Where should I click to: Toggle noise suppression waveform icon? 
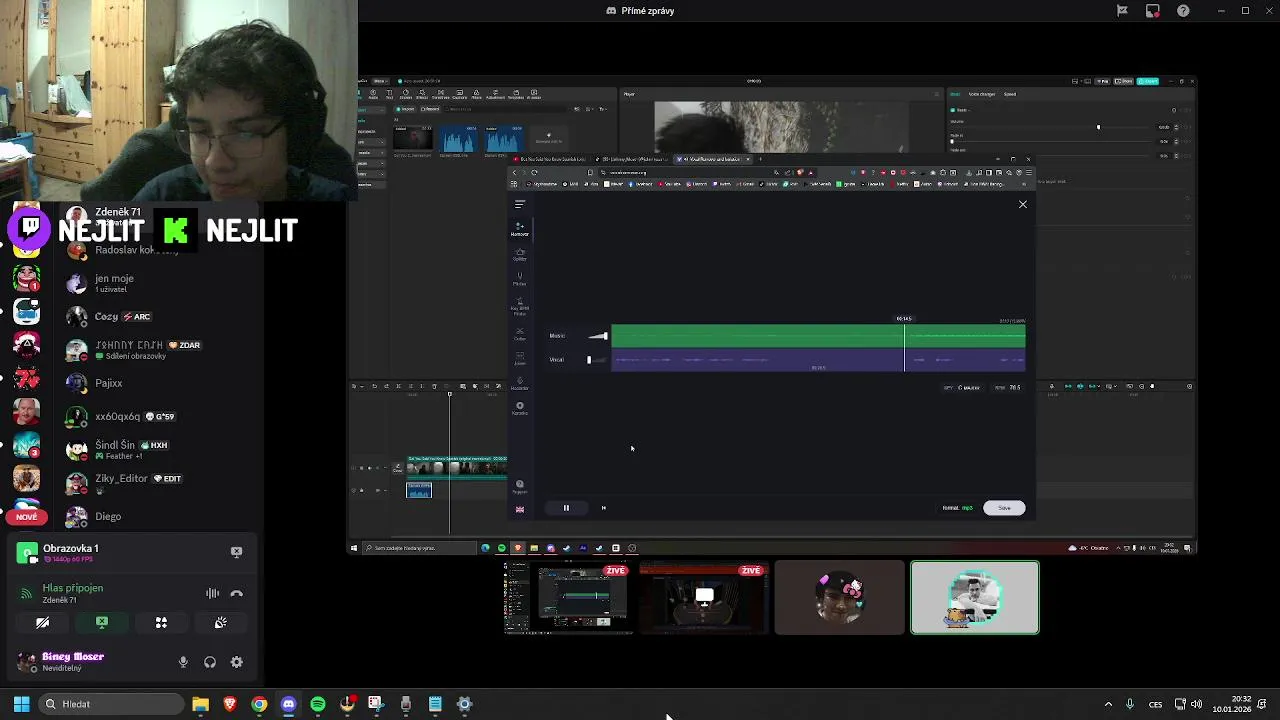(x=212, y=593)
